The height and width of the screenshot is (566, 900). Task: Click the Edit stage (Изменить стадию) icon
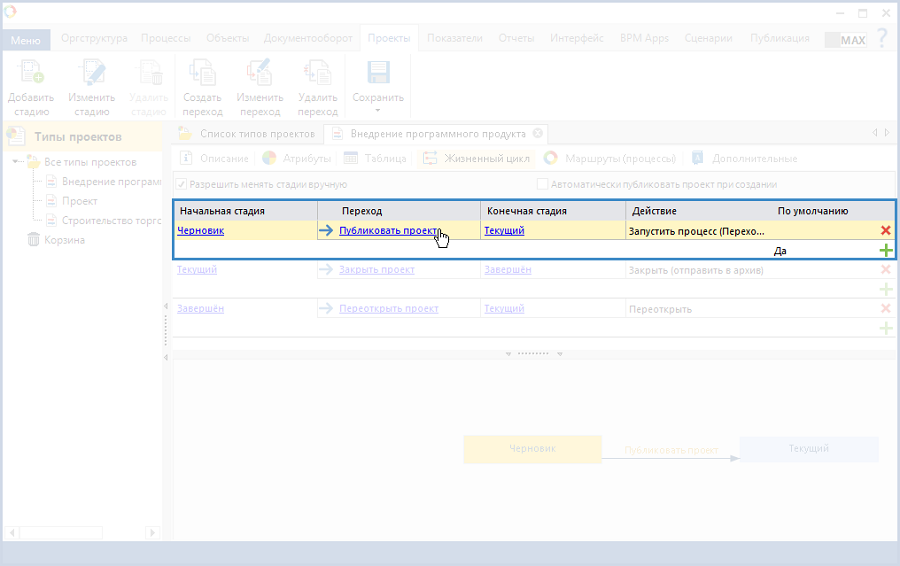91,74
